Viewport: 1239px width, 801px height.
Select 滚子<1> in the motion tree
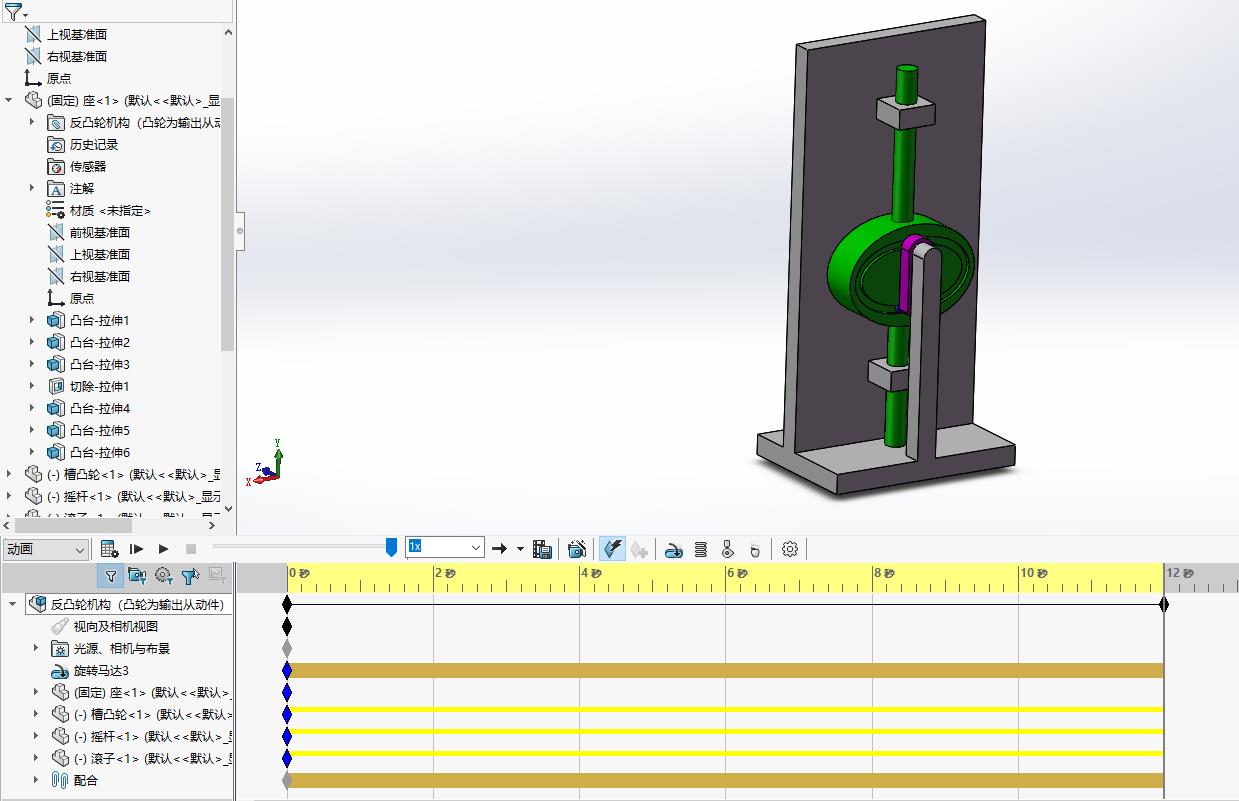(x=152, y=758)
